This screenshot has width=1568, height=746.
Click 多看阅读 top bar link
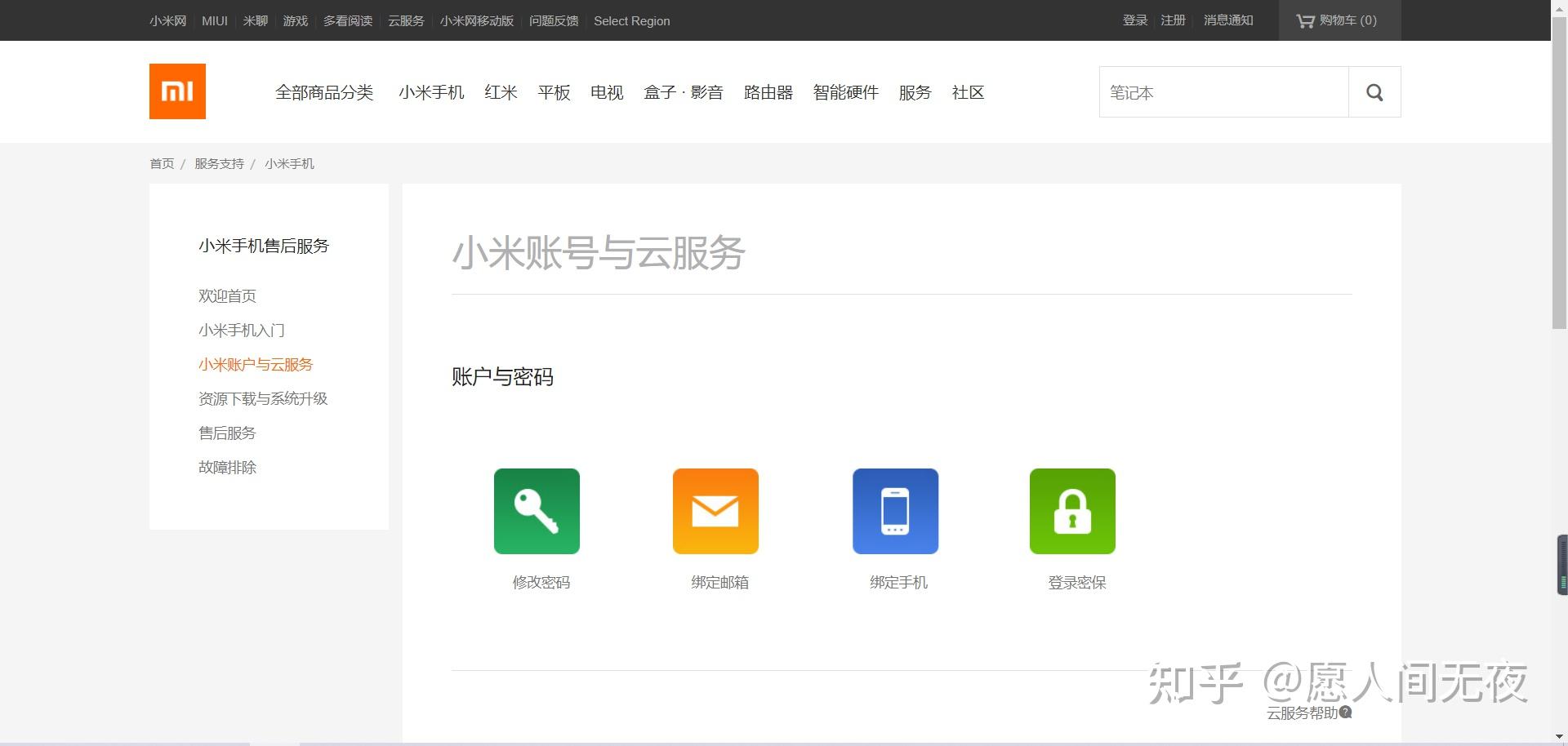[x=348, y=20]
